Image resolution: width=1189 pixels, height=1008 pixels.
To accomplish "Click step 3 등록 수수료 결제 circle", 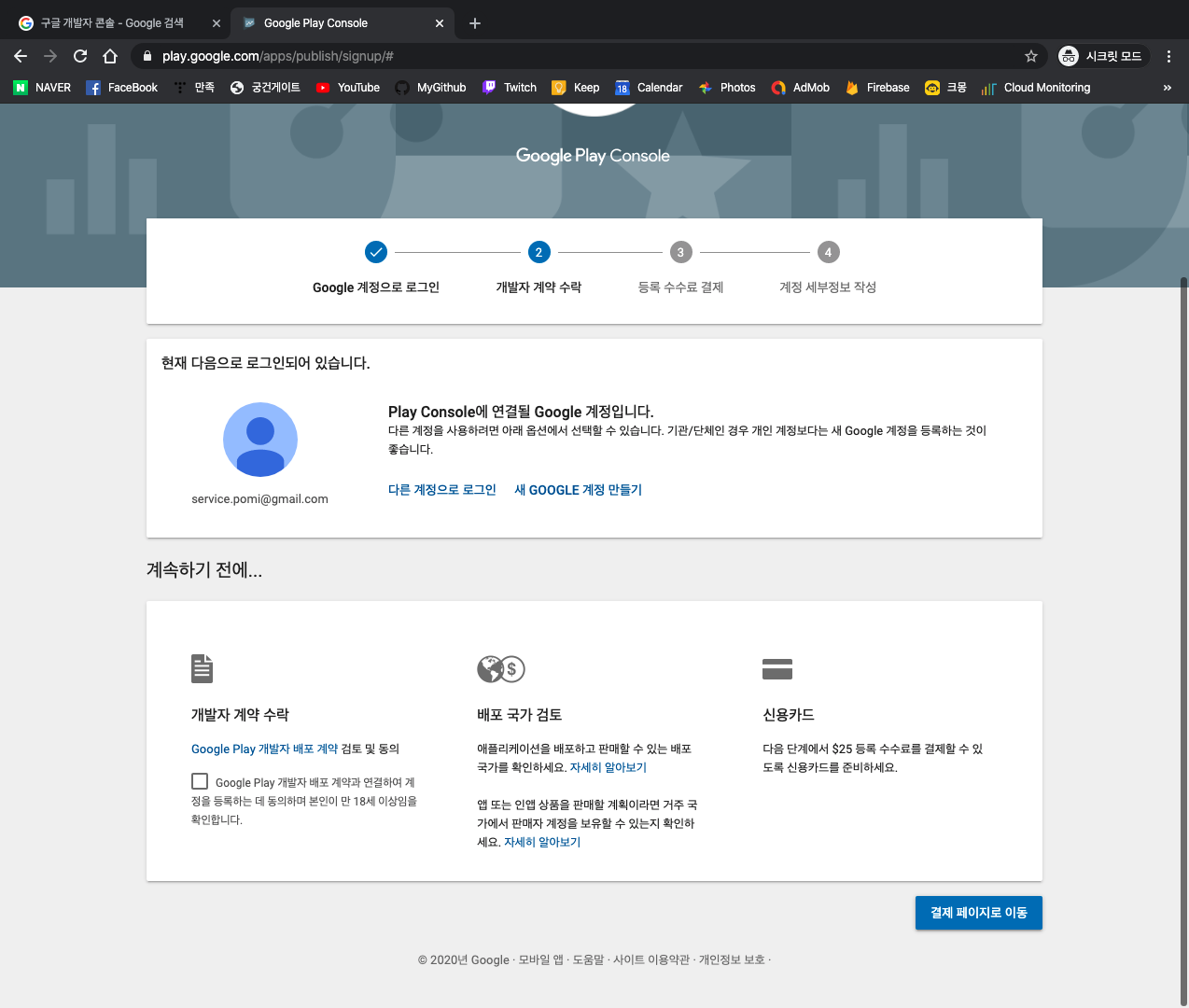I will tap(680, 252).
